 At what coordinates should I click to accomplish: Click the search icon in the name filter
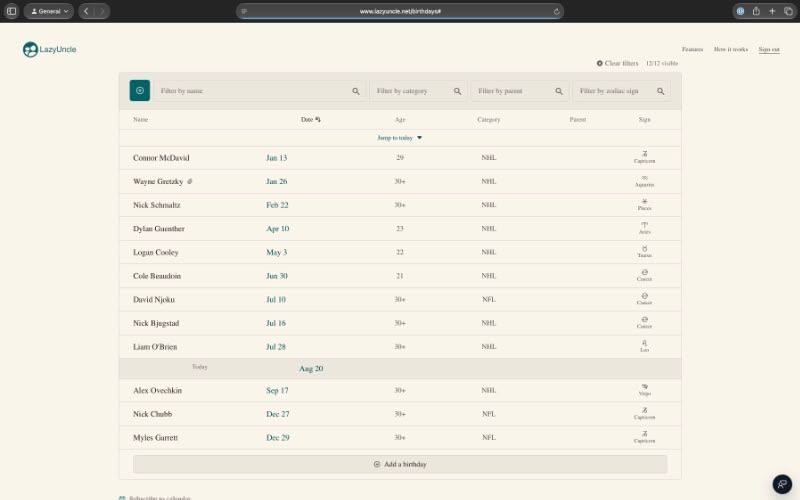tap(356, 91)
